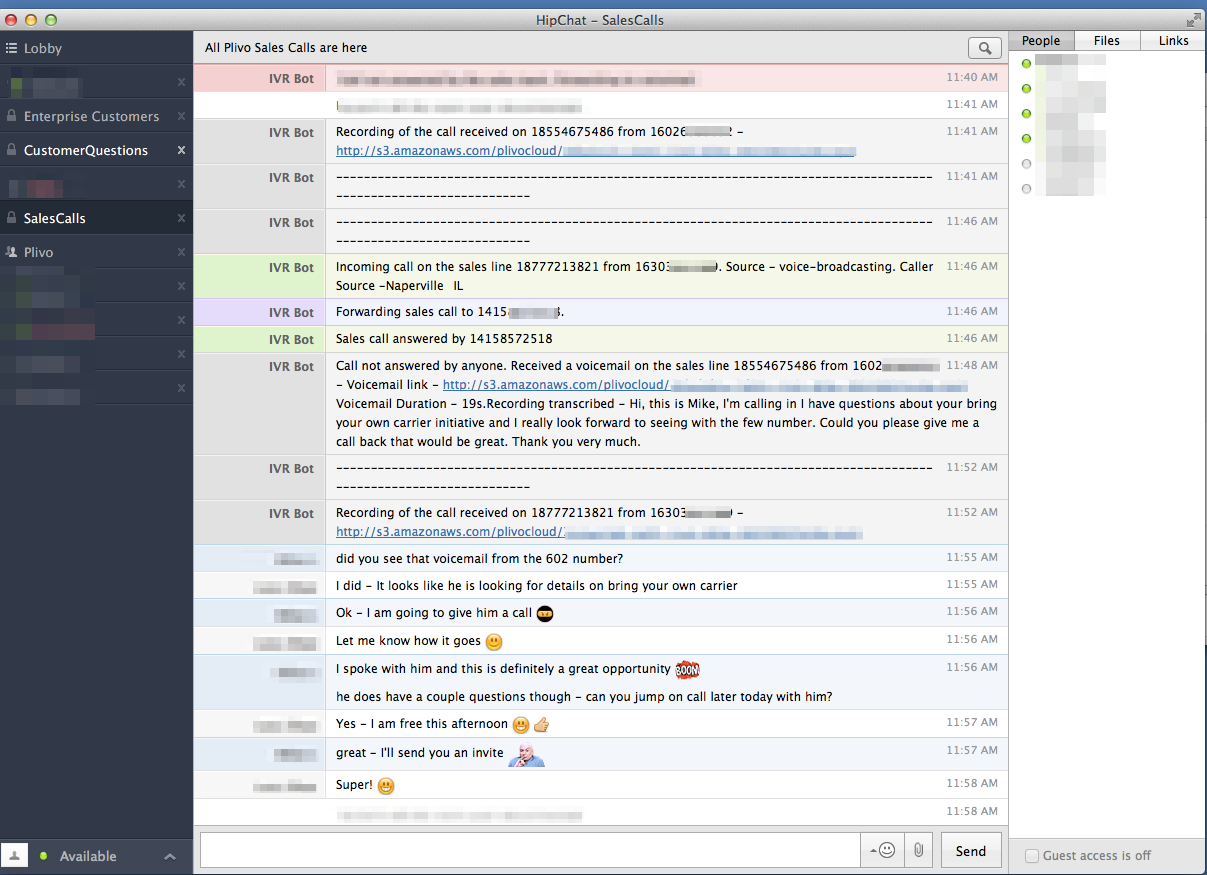1207x875 pixels.
Task: Open the voicemail amazonaws link
Action: [705, 385]
